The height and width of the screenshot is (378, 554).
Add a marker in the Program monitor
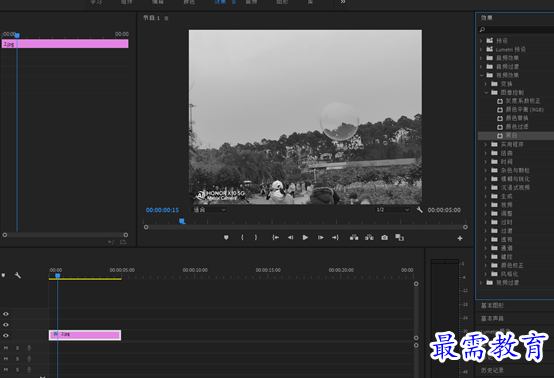pos(226,238)
